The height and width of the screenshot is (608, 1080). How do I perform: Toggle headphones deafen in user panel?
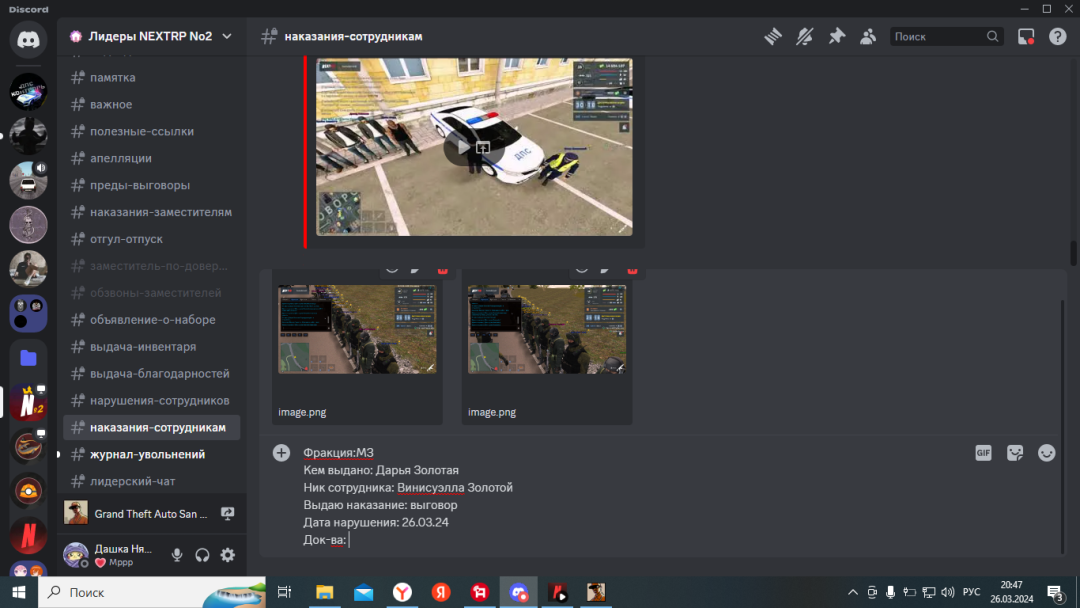click(202, 555)
